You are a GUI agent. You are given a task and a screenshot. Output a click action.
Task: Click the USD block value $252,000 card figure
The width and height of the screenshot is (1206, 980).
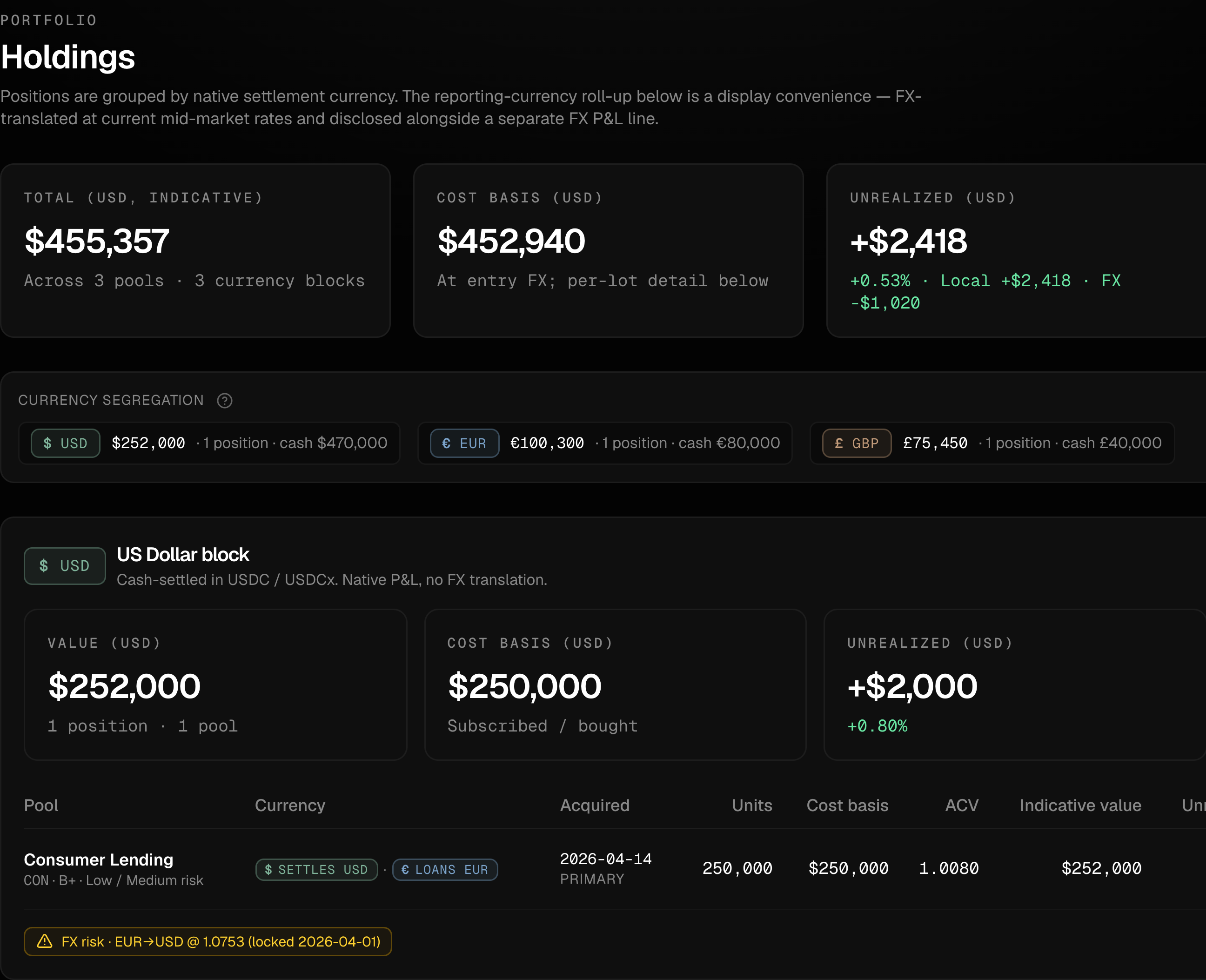124,686
